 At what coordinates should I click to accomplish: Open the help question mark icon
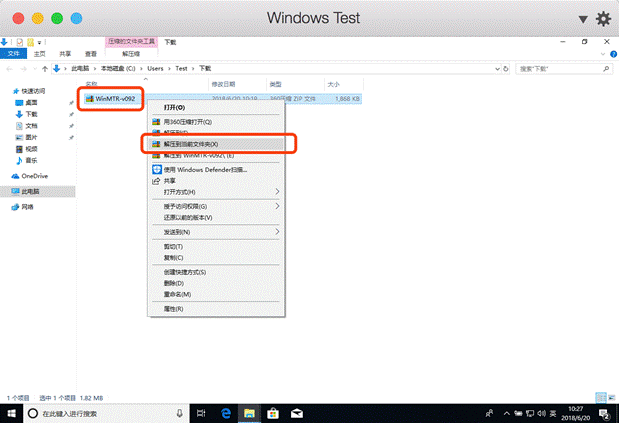(x=612, y=53)
